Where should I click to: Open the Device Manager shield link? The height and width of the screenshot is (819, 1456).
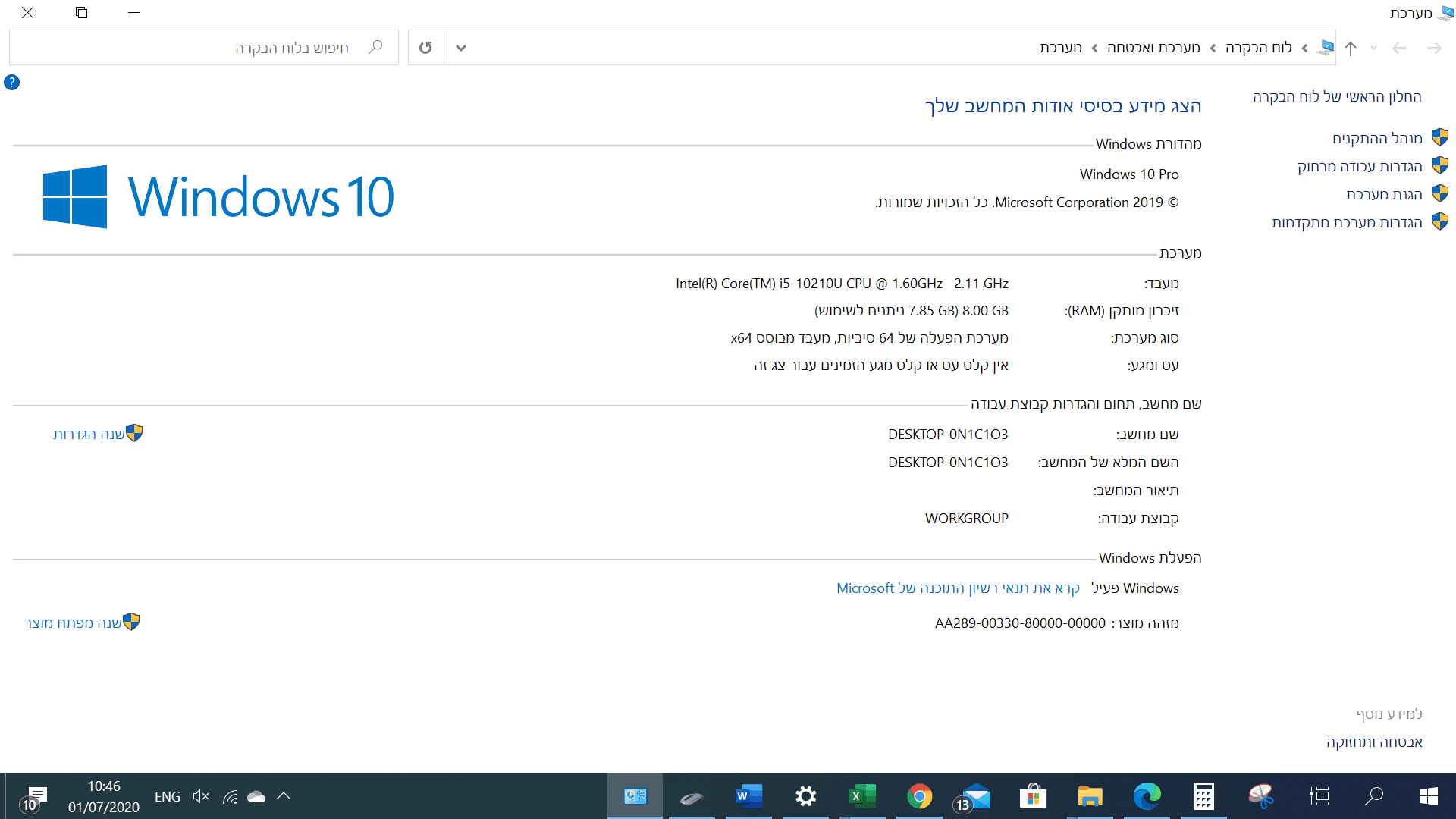pyautogui.click(x=1376, y=138)
